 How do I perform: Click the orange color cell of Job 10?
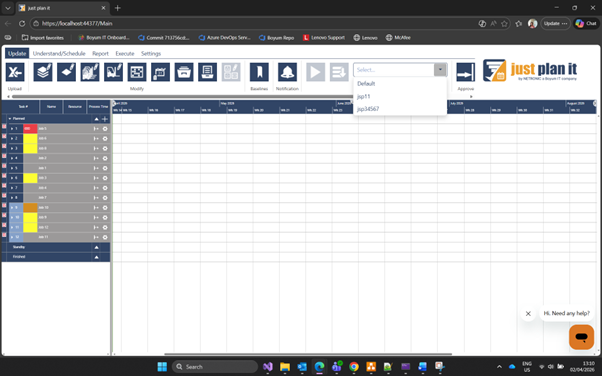tap(30, 207)
